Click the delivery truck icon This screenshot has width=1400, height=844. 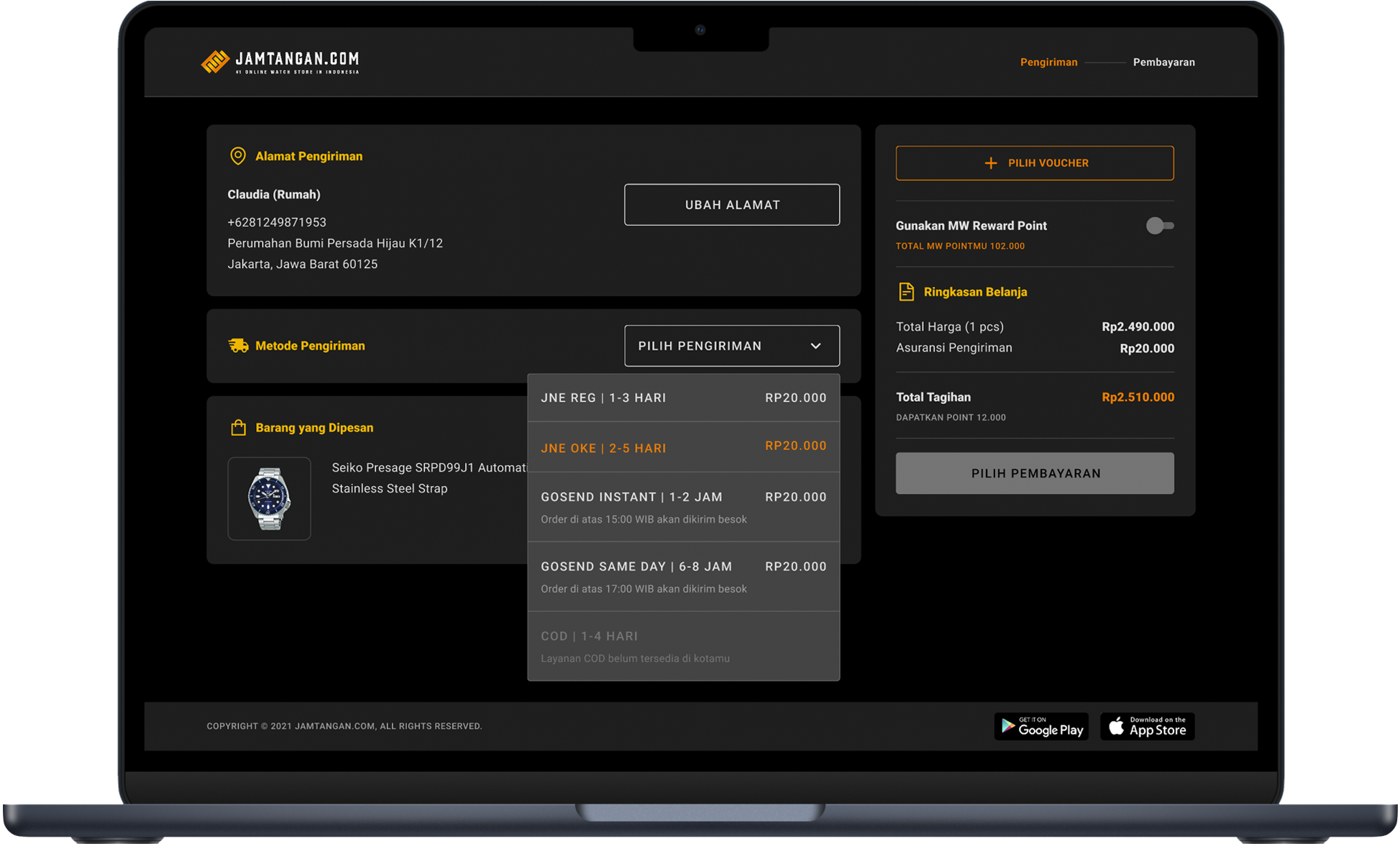click(x=238, y=346)
